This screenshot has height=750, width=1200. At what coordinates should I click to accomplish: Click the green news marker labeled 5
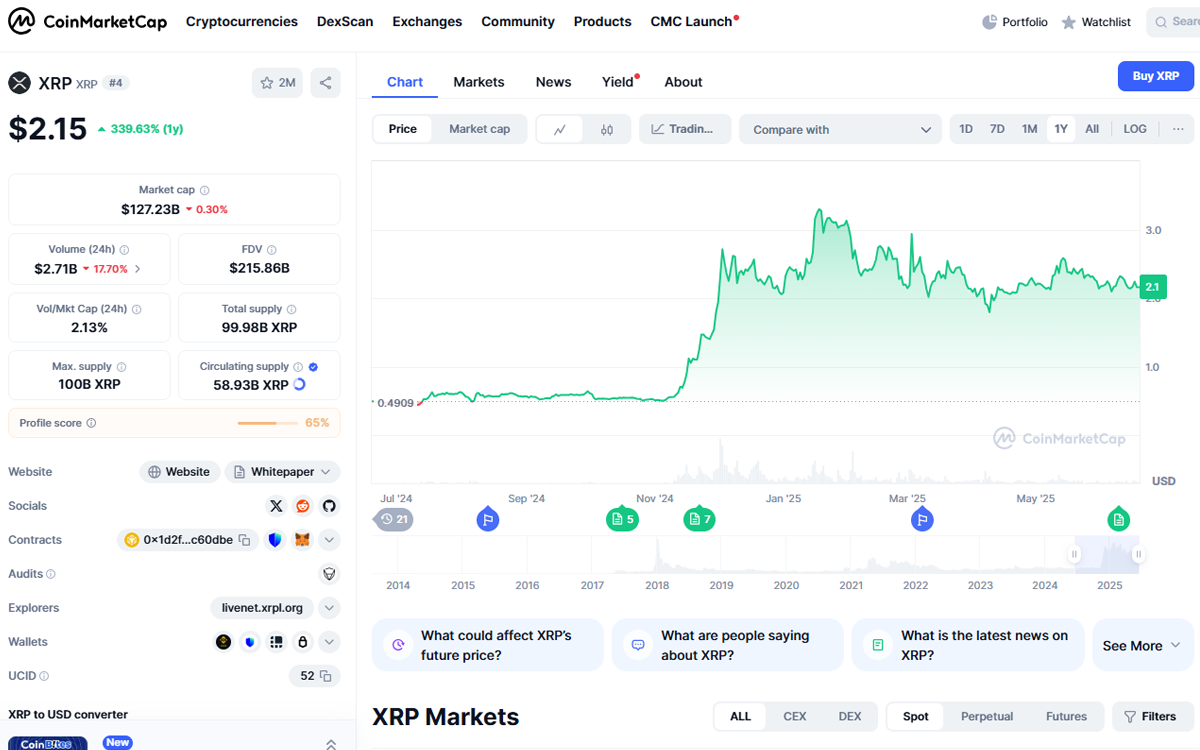tap(622, 519)
